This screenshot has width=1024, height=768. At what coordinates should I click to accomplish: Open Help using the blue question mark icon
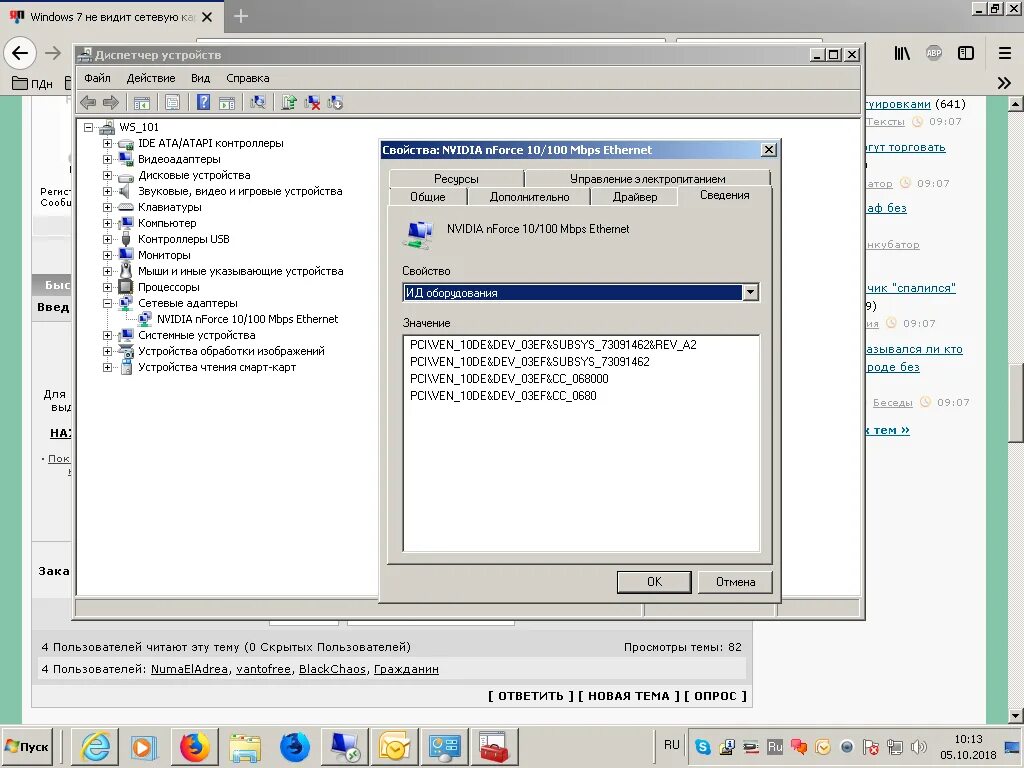tap(204, 102)
